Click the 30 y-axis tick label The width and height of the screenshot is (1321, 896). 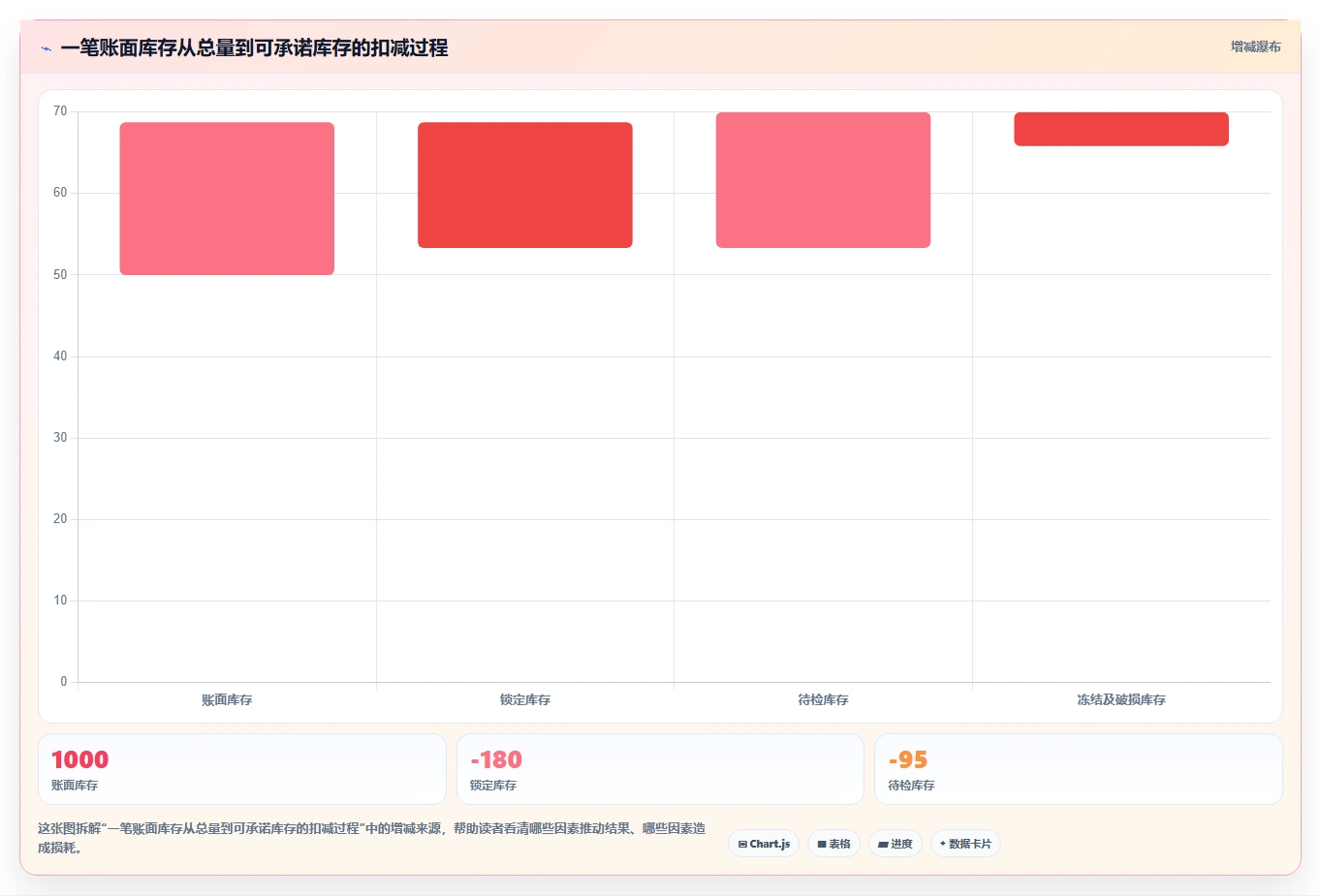point(60,438)
